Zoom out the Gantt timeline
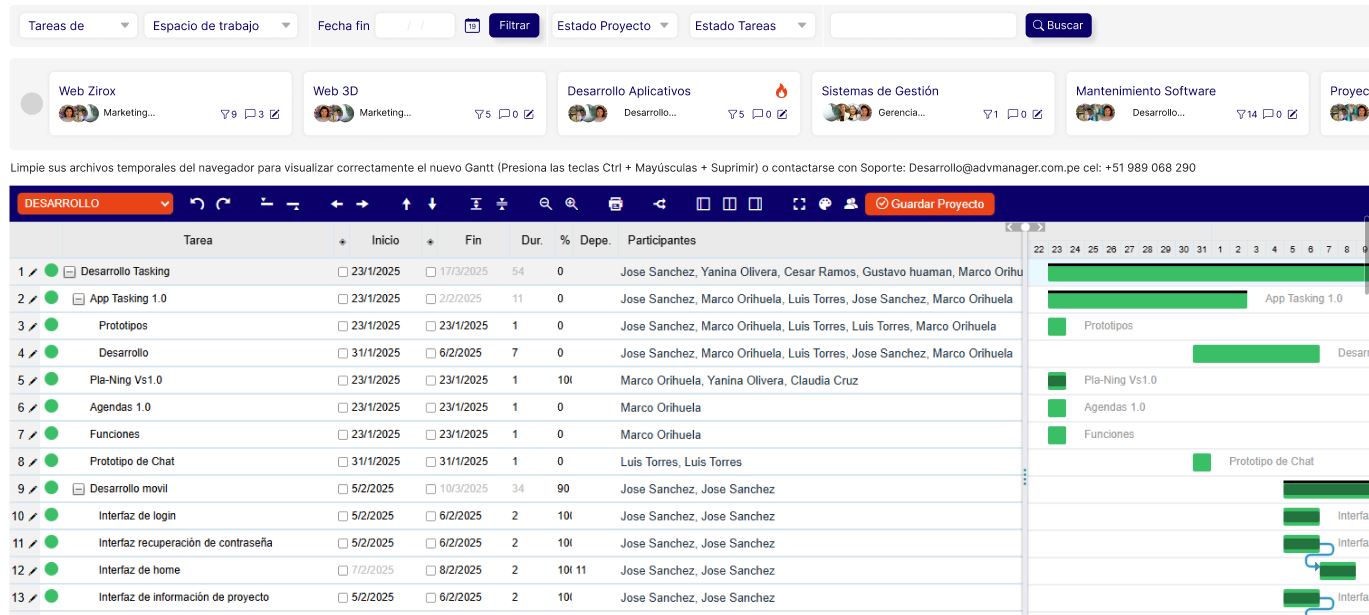This screenshot has width=1369, height=615. point(546,204)
